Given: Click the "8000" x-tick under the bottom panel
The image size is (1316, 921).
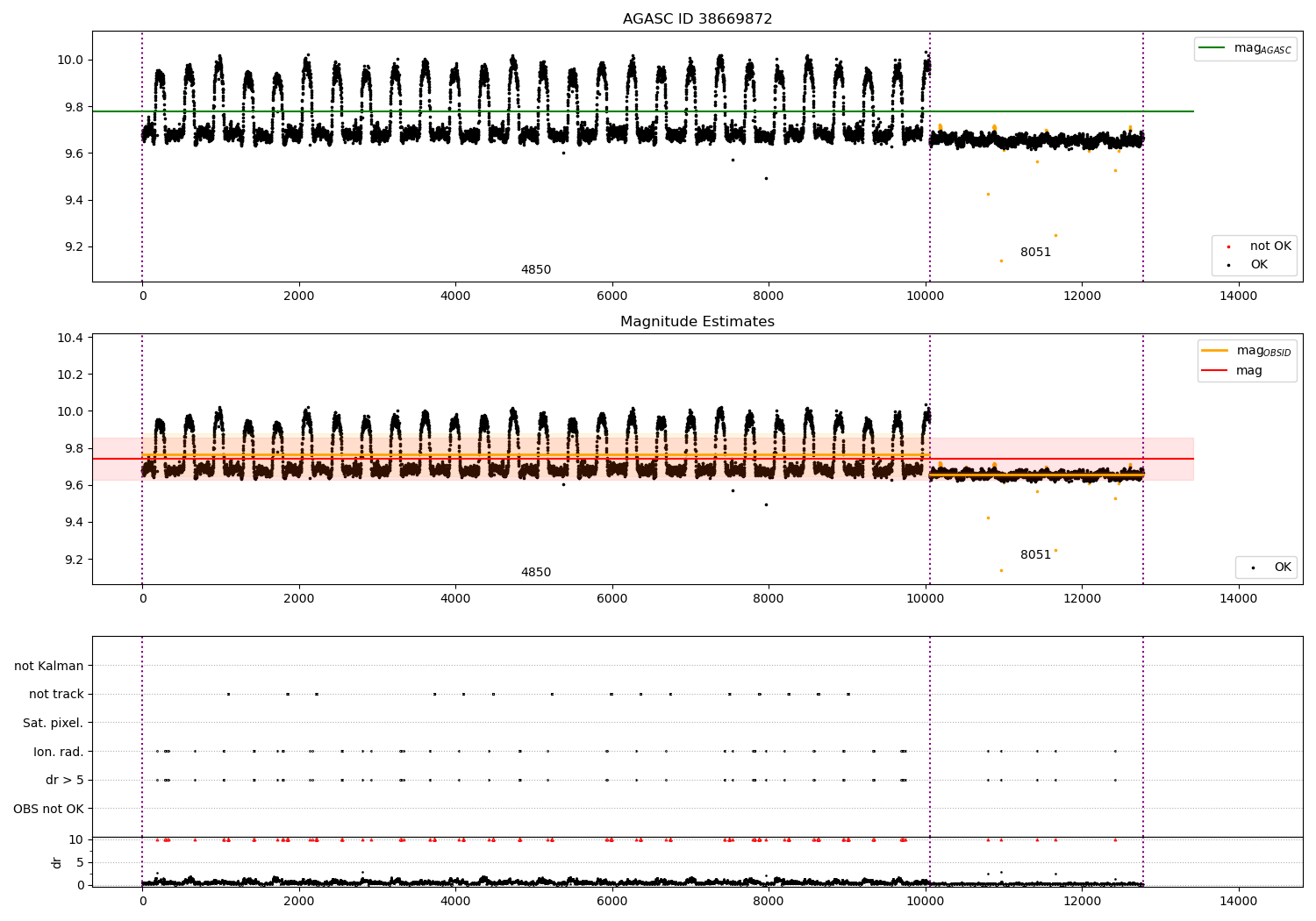Looking at the screenshot, I should coord(769,902).
